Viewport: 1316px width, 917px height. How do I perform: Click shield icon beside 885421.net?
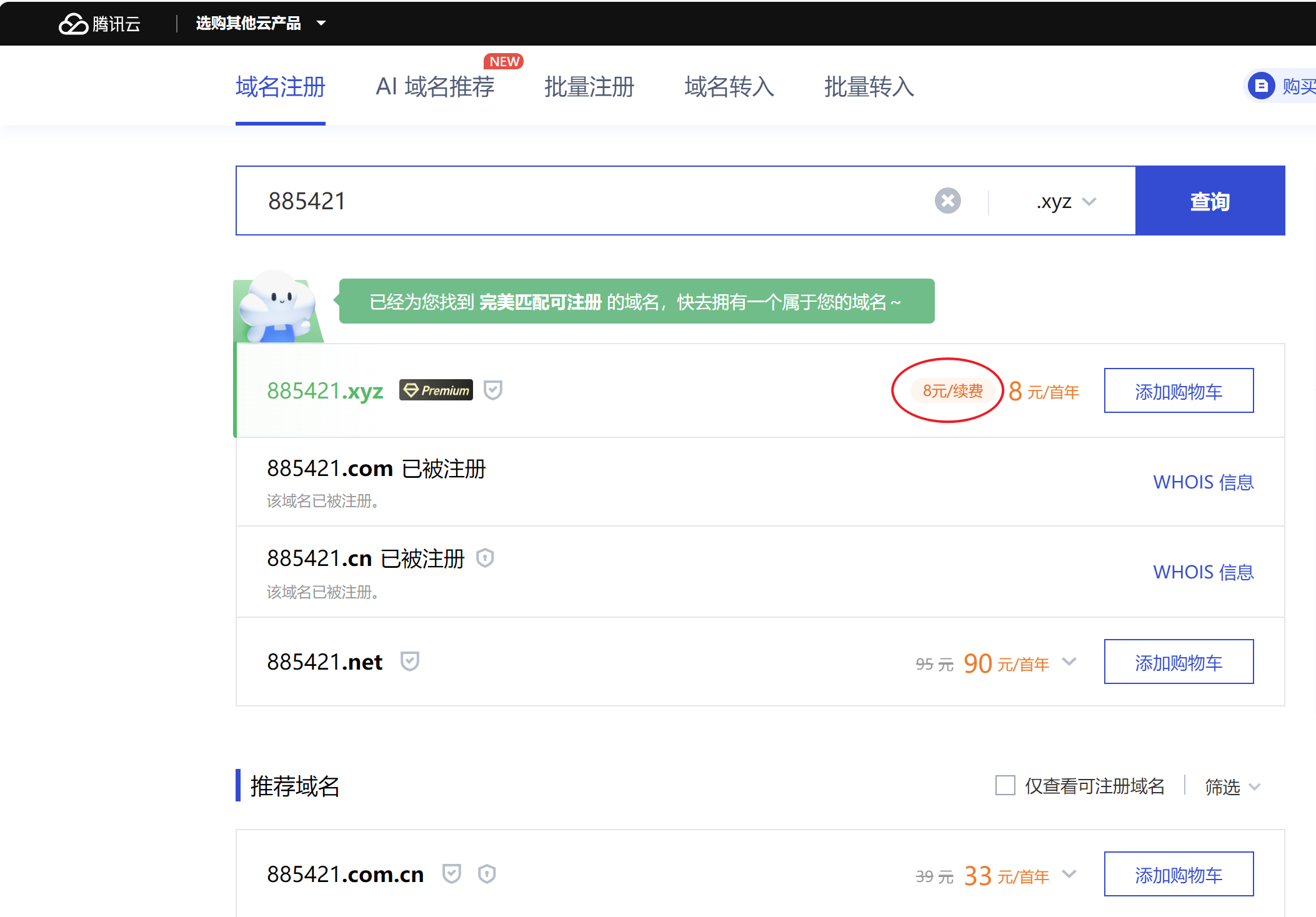pyautogui.click(x=410, y=661)
